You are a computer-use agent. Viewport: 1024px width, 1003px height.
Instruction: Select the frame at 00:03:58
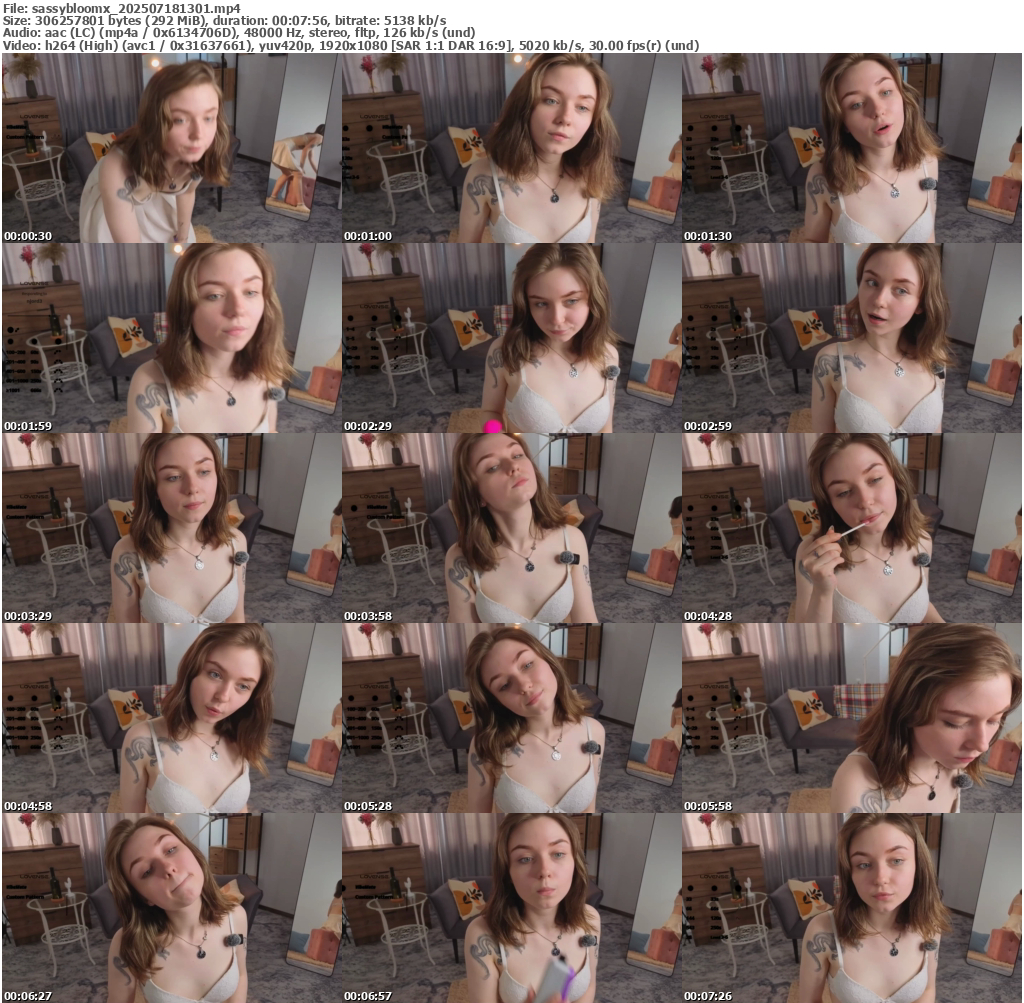[511, 528]
